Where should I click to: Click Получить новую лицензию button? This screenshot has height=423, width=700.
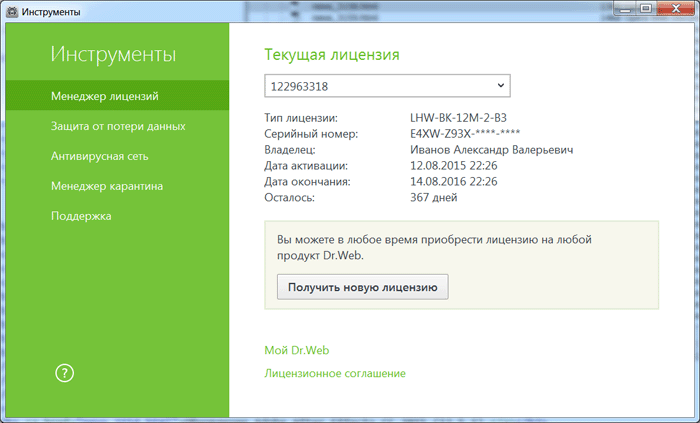(x=362, y=287)
